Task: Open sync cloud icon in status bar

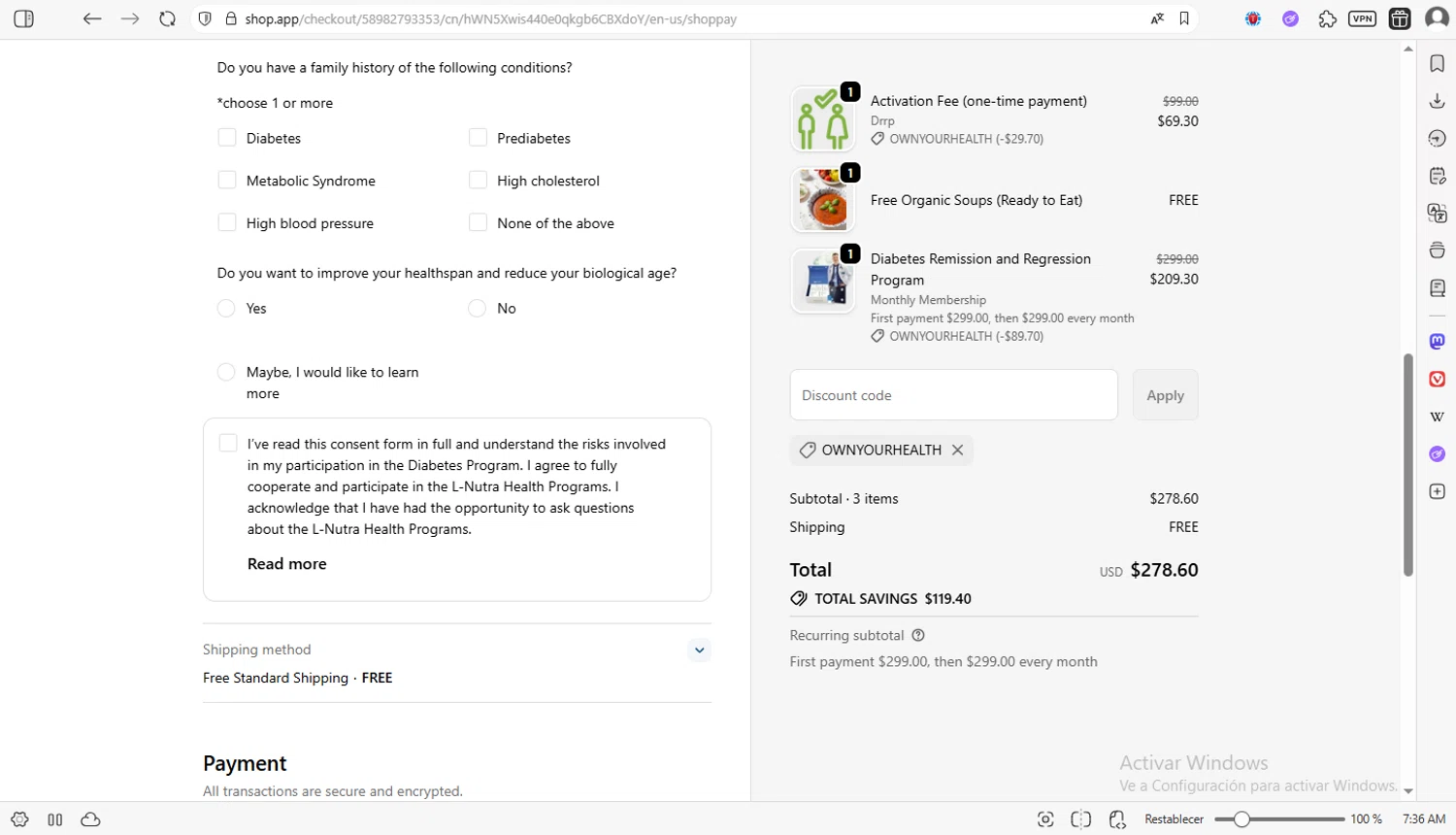Action: click(90, 819)
